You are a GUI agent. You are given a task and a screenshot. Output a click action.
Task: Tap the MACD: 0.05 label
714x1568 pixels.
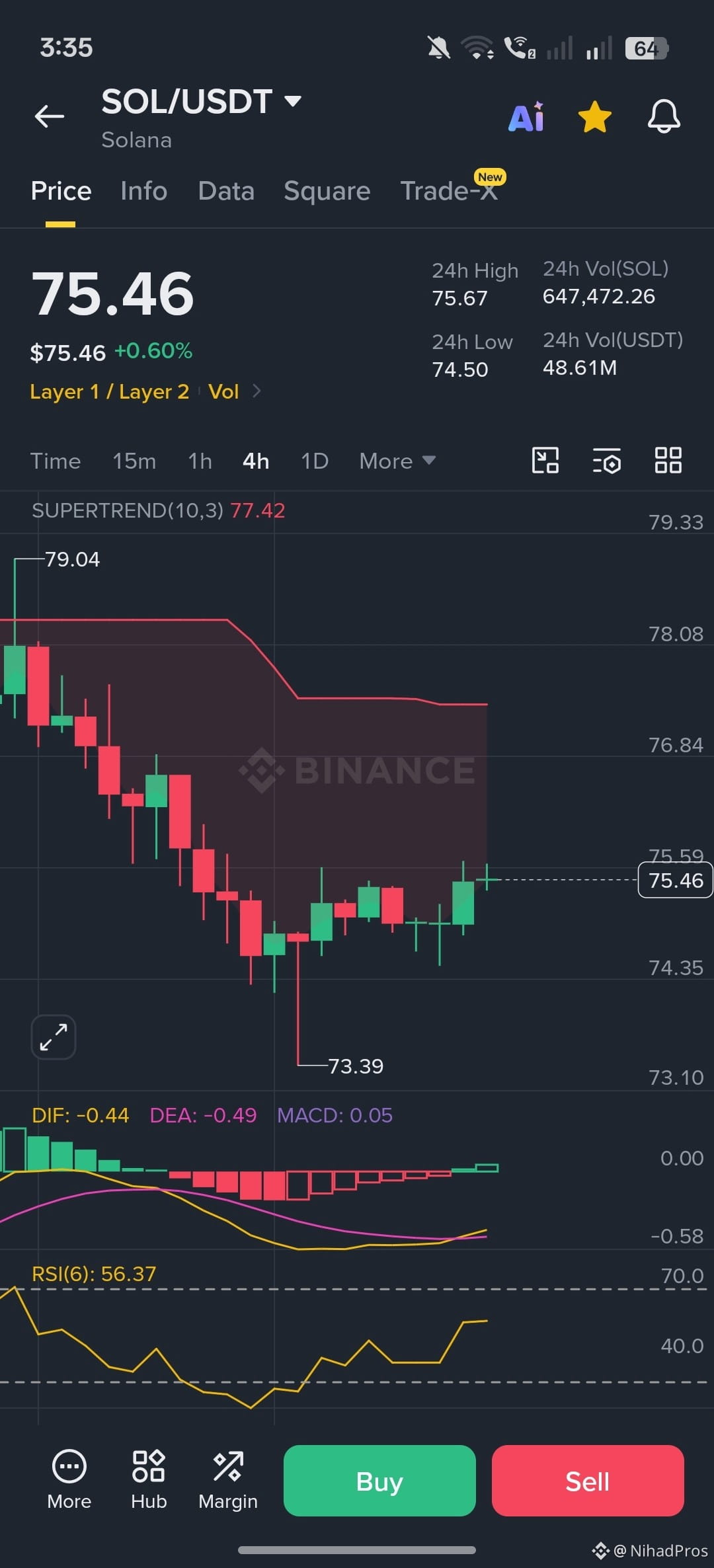coord(335,1115)
